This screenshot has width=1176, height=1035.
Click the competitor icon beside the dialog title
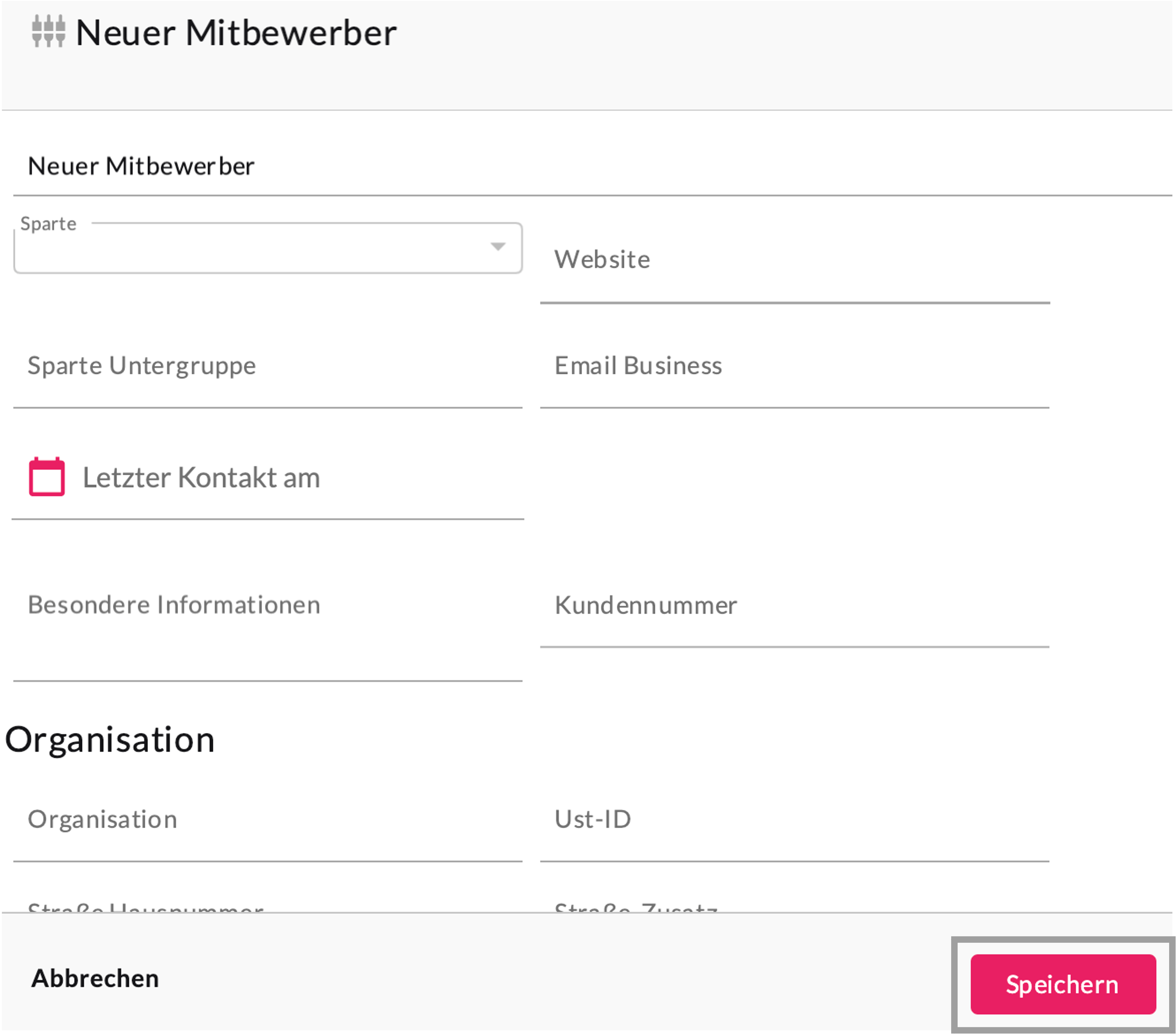click(48, 32)
